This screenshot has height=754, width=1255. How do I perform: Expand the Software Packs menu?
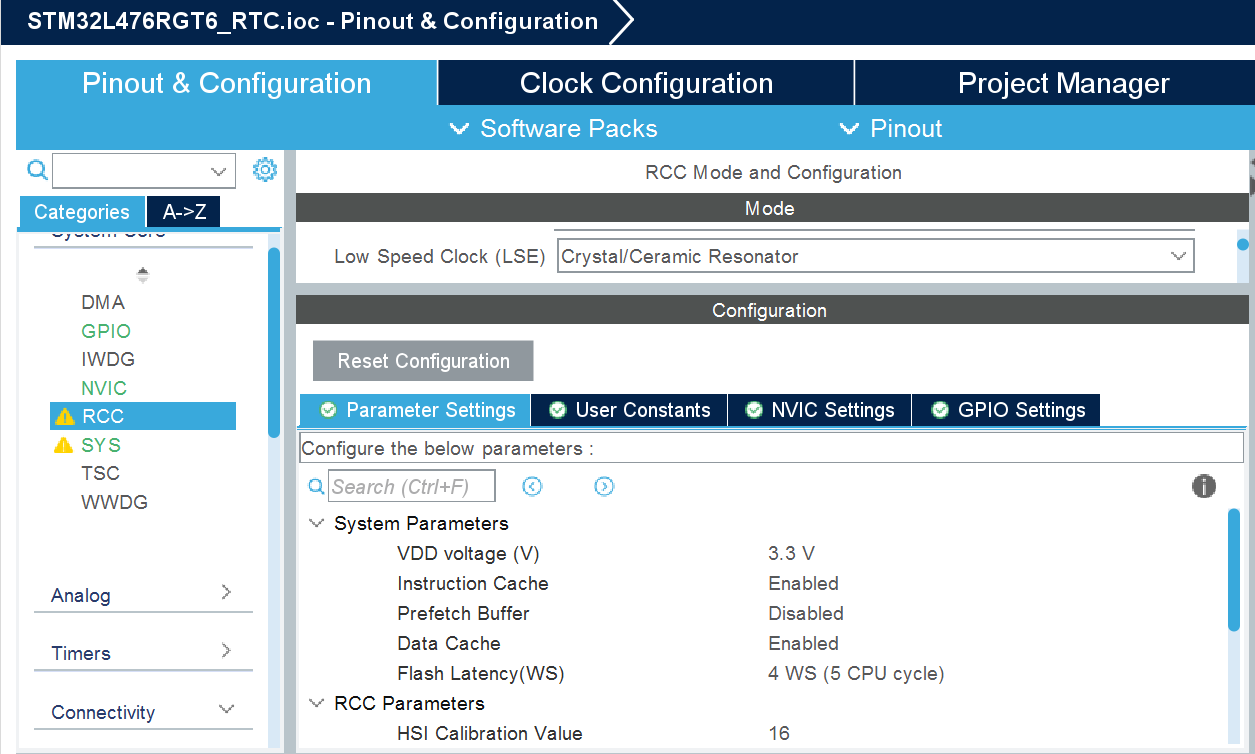(x=554, y=128)
